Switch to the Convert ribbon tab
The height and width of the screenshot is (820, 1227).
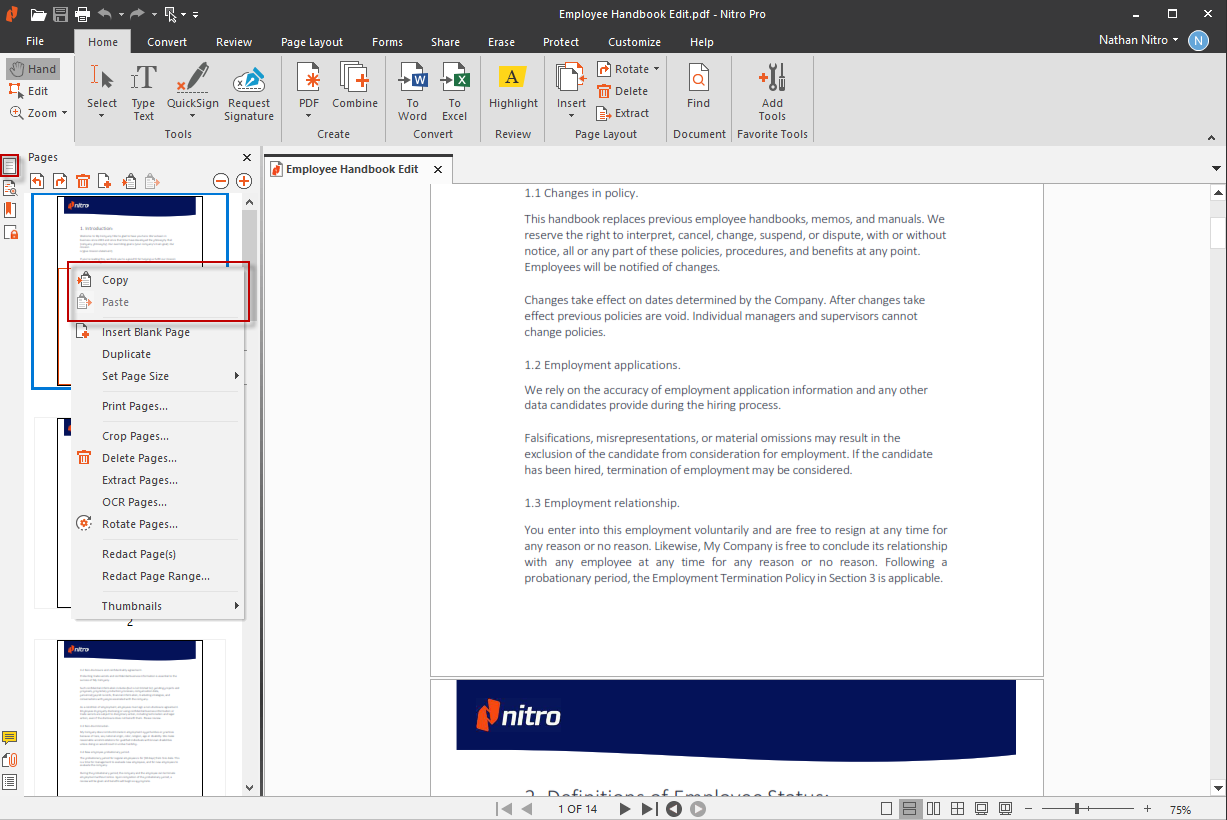point(167,41)
